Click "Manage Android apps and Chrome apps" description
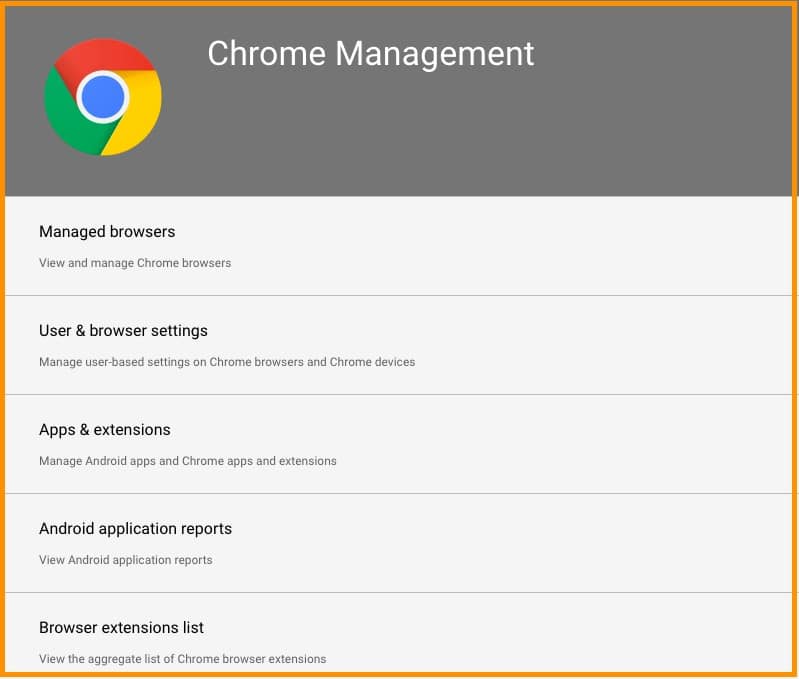 pos(188,461)
